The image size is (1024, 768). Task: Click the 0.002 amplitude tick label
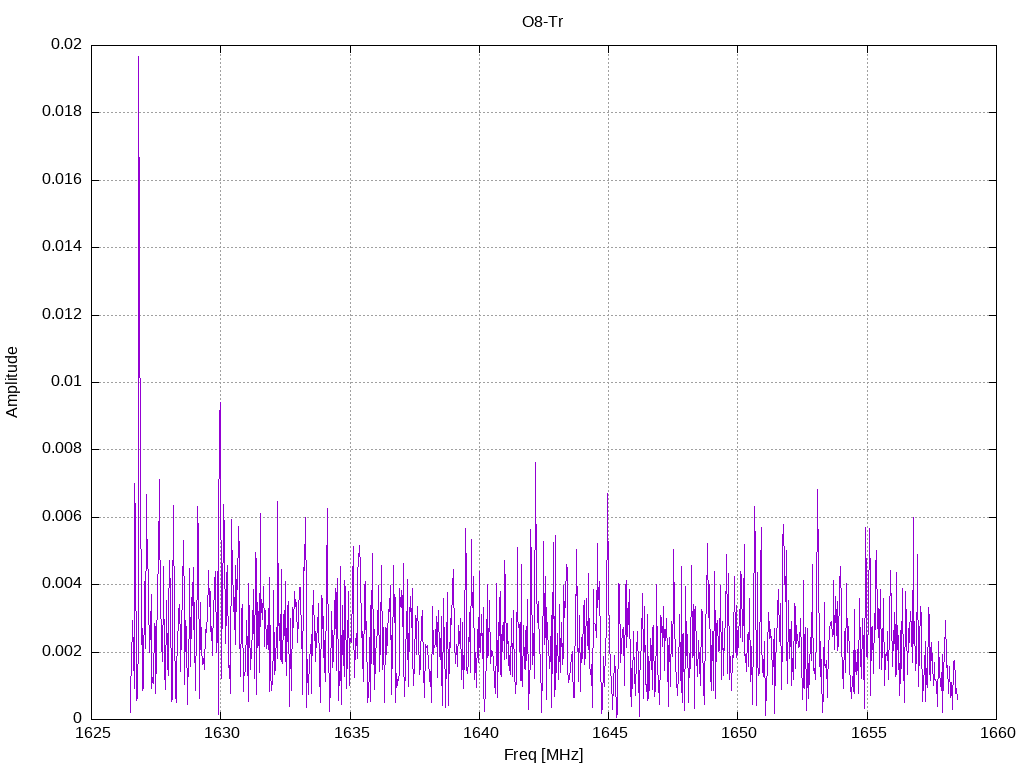point(62,652)
